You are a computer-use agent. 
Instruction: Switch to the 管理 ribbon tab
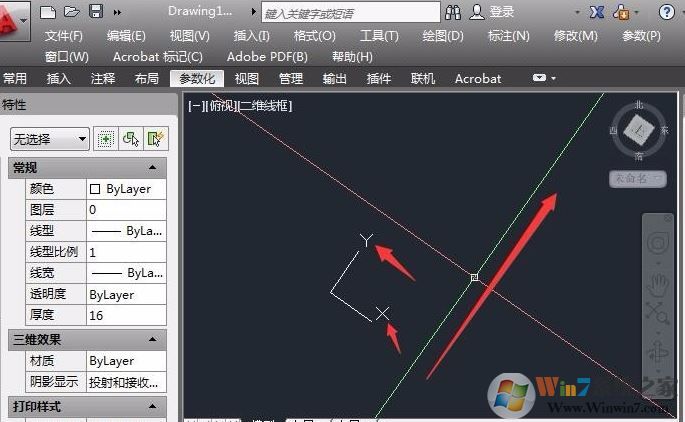coord(291,79)
